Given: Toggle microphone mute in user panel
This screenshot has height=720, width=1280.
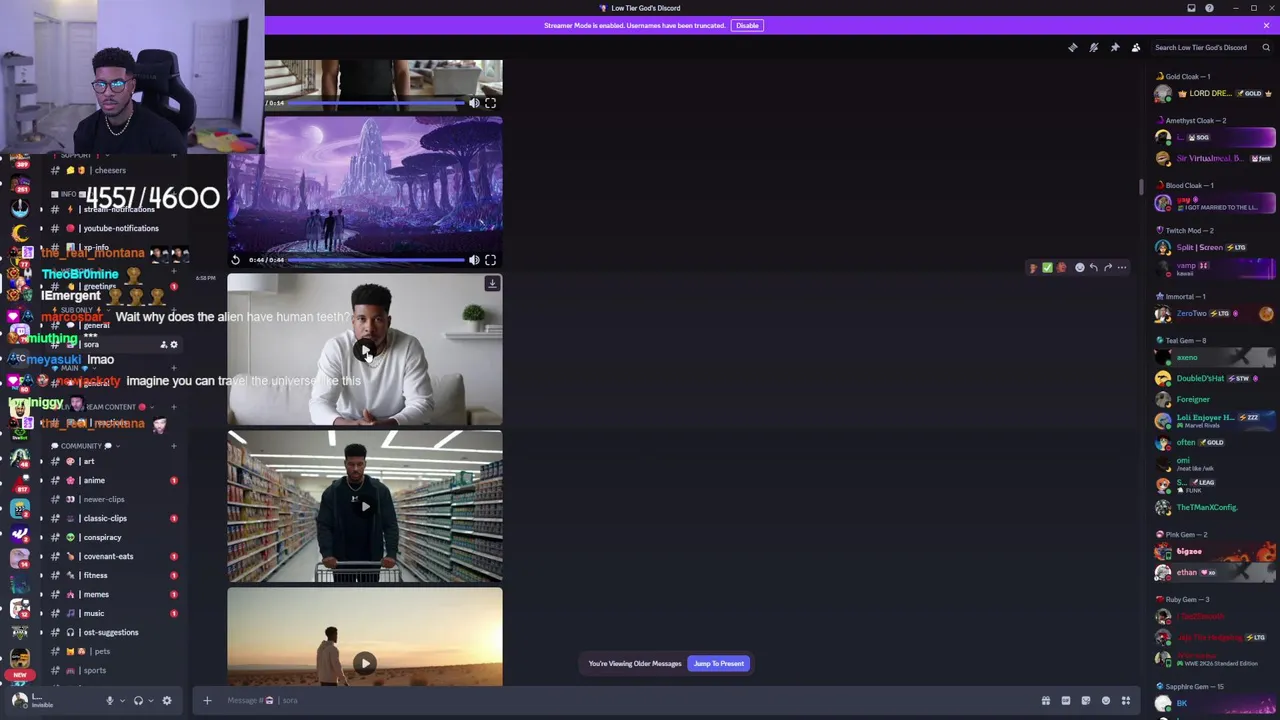Looking at the screenshot, I should (x=110, y=700).
